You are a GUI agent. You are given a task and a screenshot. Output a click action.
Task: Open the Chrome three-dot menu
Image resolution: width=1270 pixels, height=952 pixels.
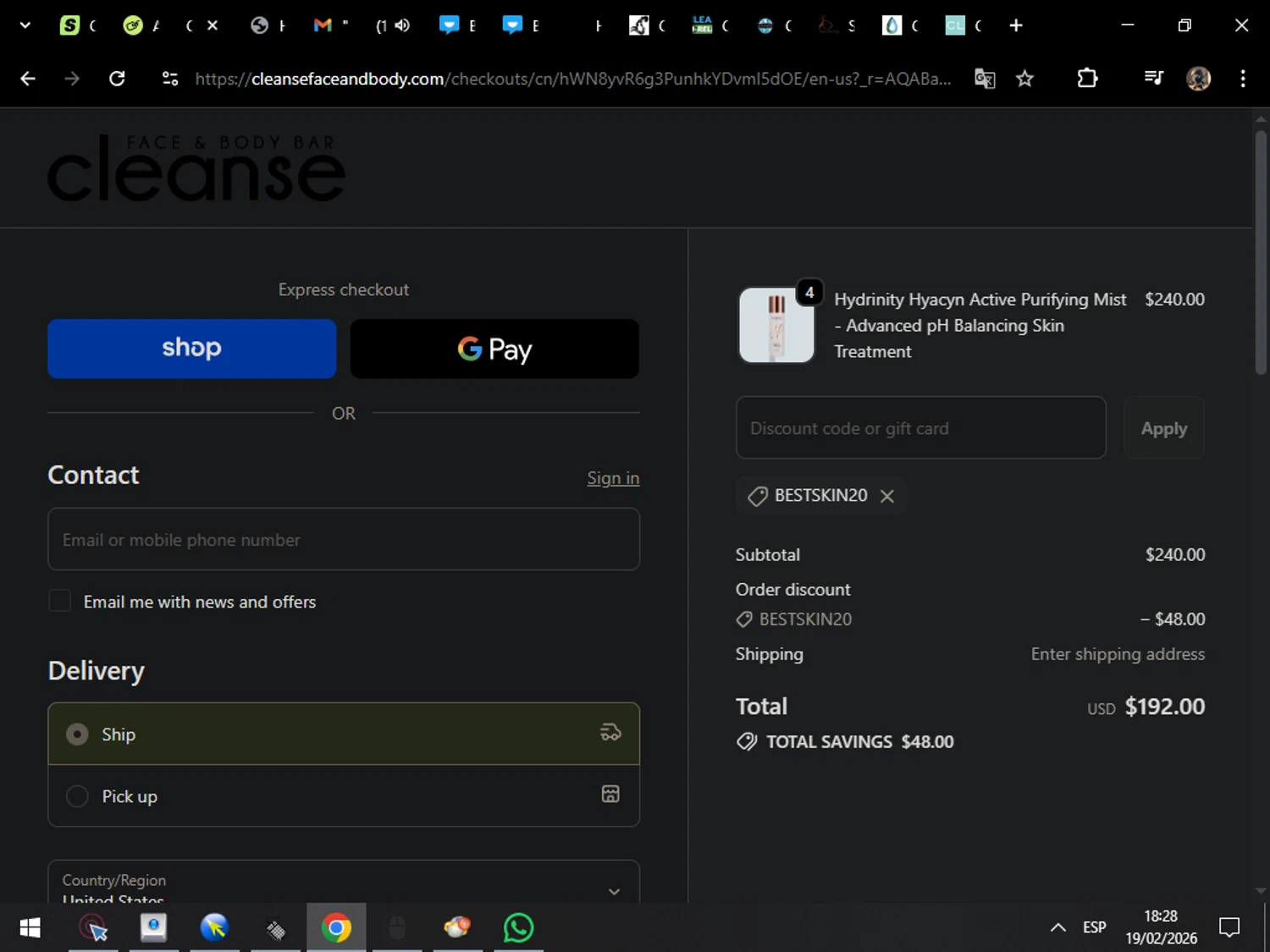(x=1243, y=79)
